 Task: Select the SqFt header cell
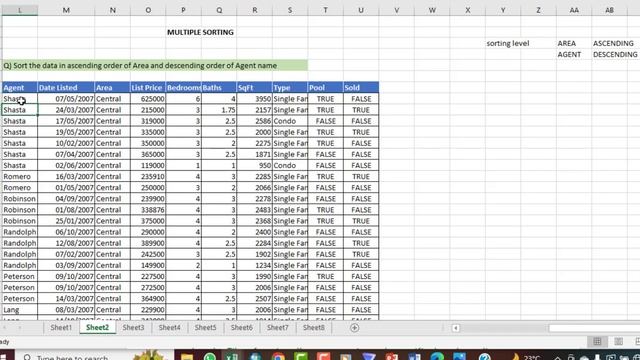pos(254,87)
